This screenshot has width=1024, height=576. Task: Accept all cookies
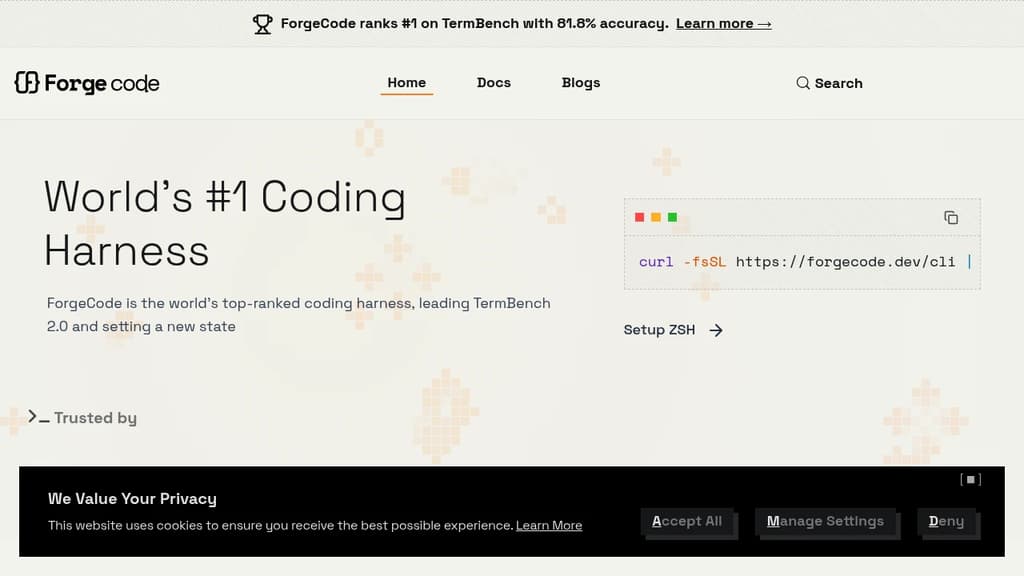point(687,521)
